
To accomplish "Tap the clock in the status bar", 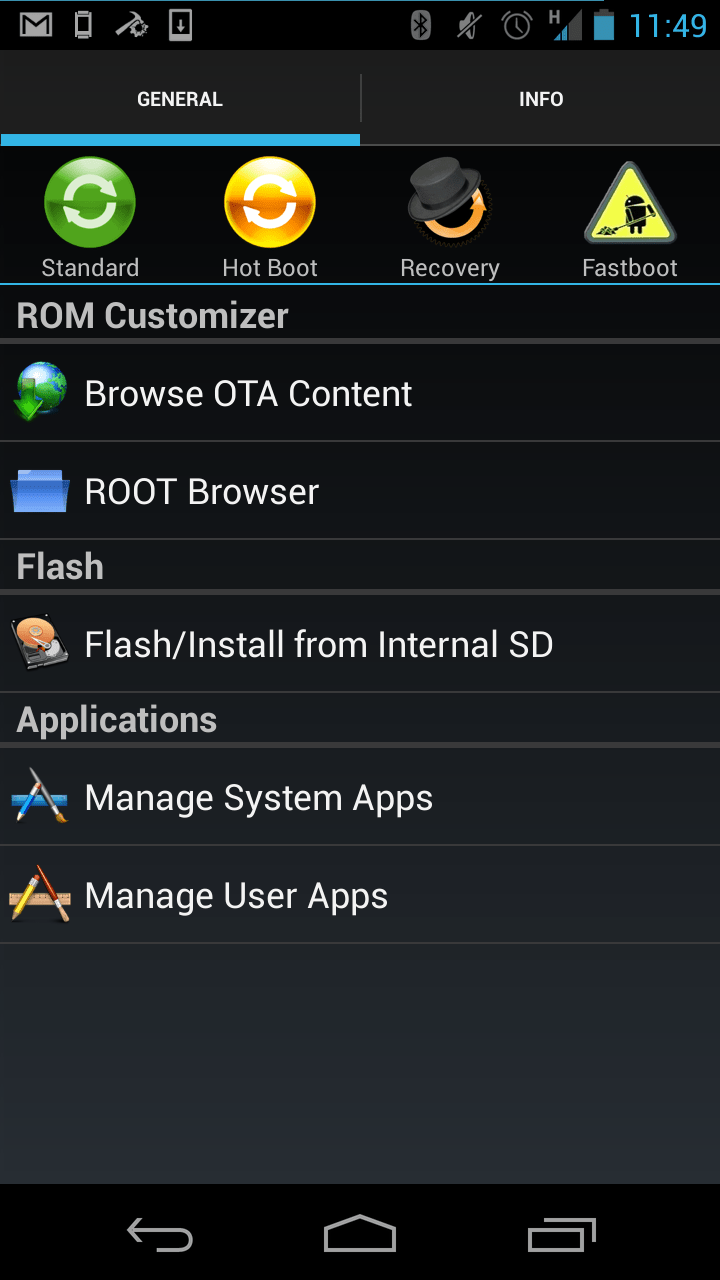I will click(x=668, y=26).
